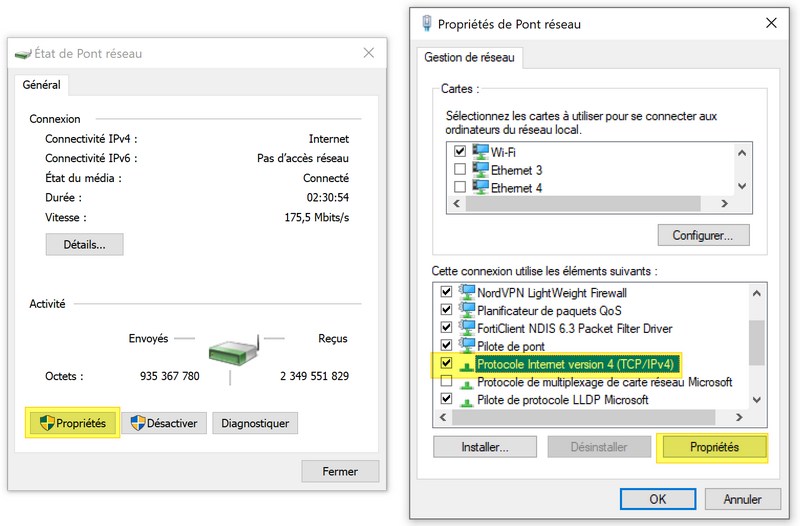Click the Ethernet 3 adapter icon
800x526 pixels.
click(479, 169)
